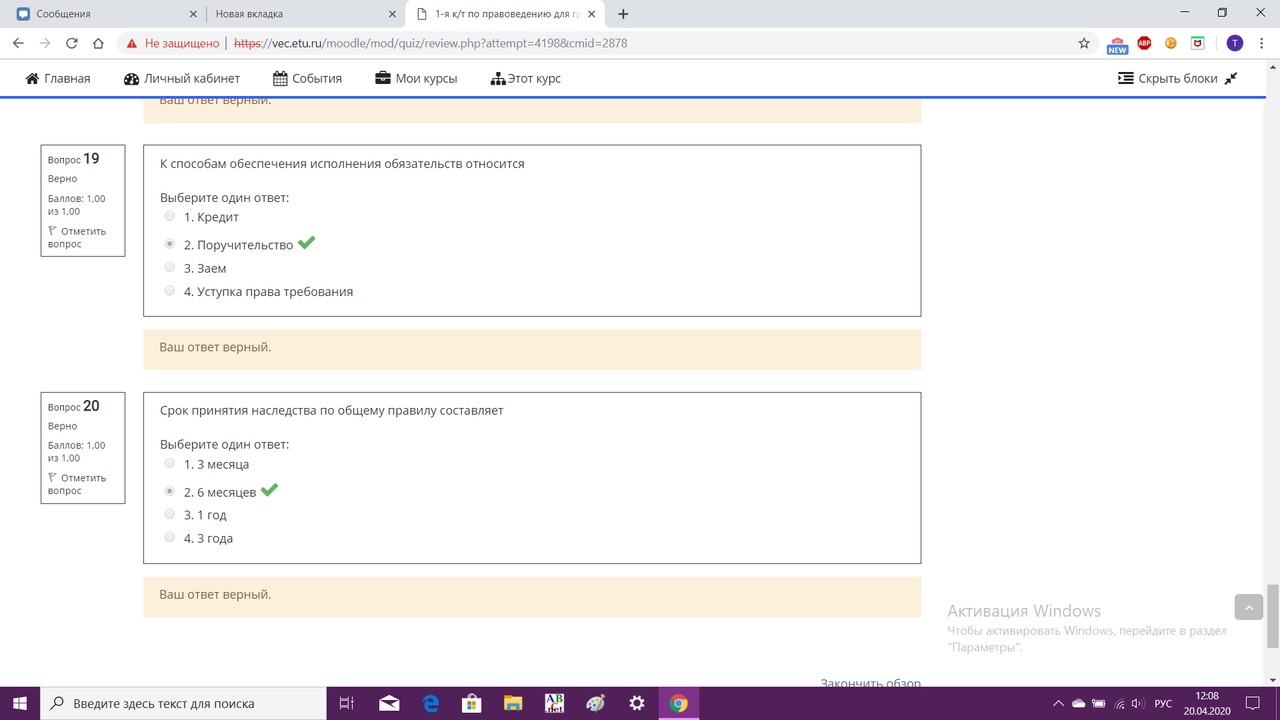Open the События navigation item

(307, 78)
